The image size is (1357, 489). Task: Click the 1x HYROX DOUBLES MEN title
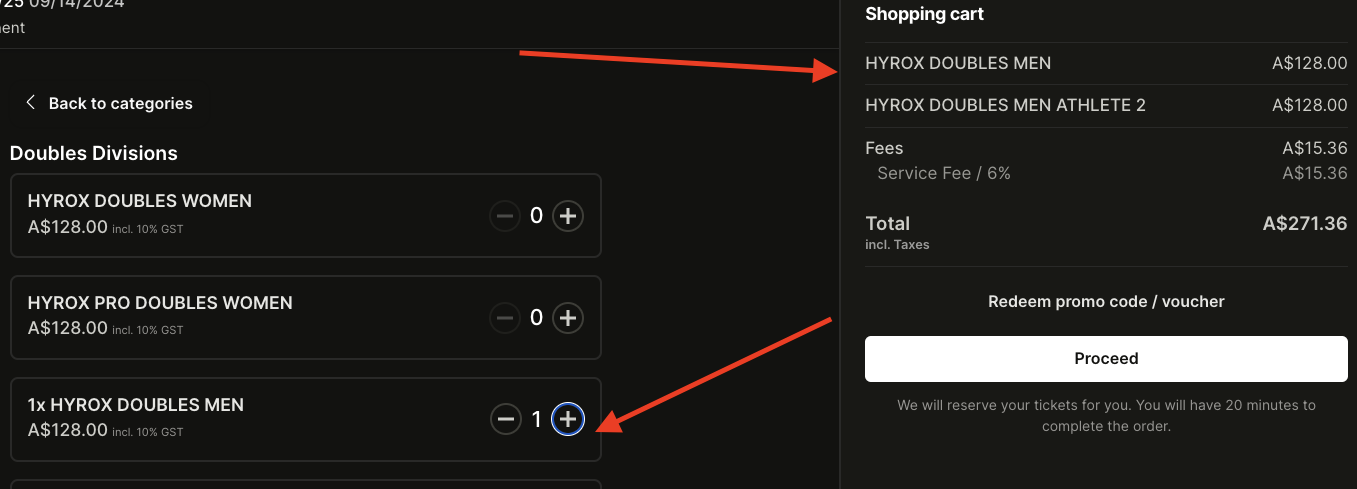point(136,405)
